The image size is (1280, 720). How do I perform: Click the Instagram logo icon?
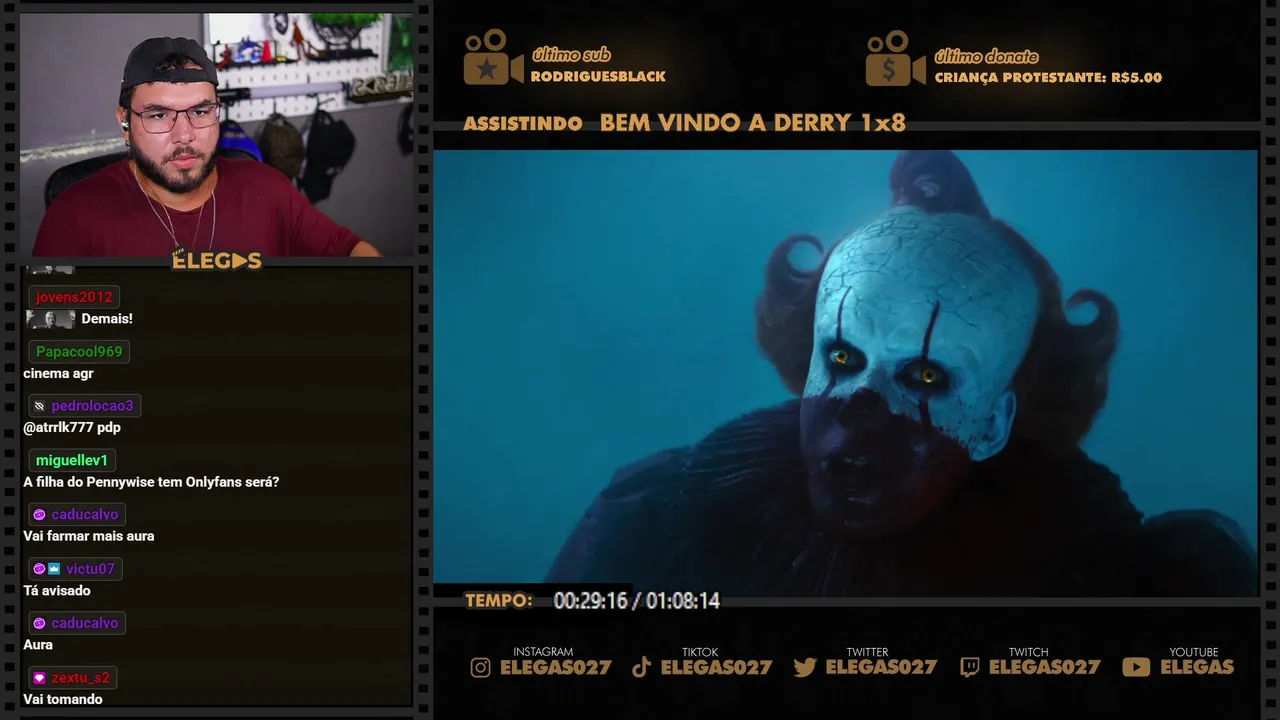coord(481,668)
